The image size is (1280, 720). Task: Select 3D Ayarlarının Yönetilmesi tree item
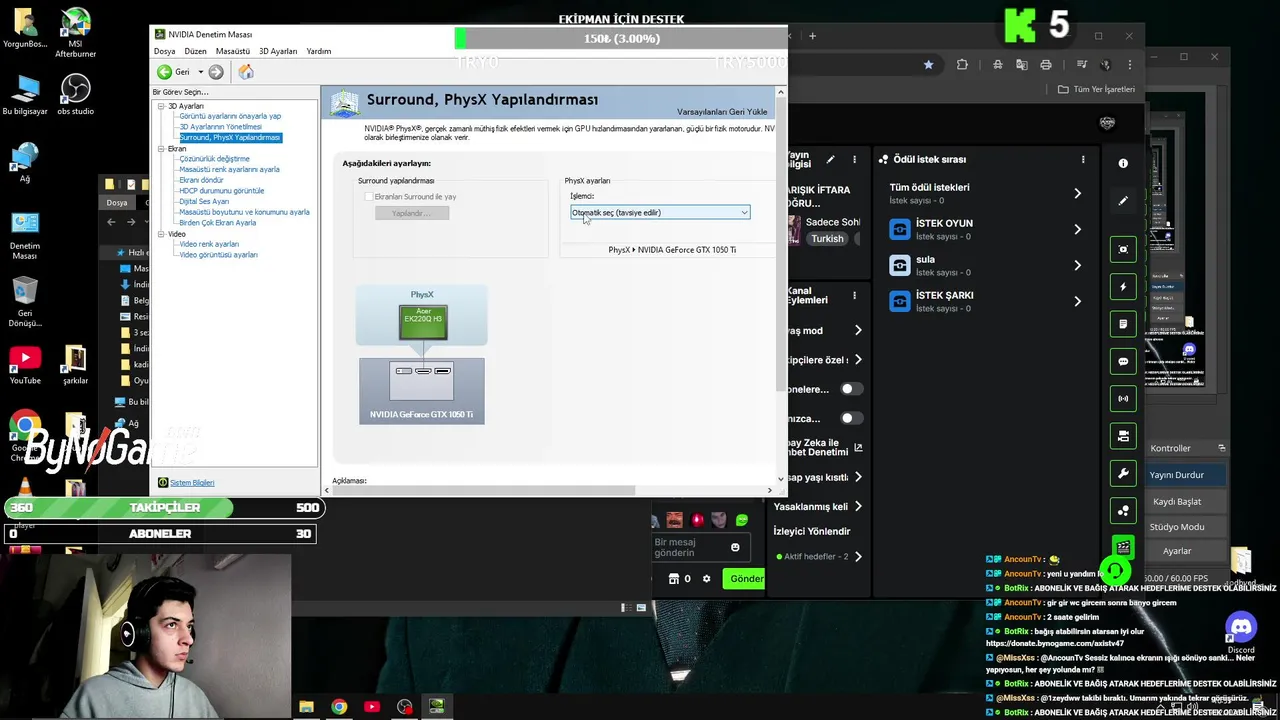220,127
